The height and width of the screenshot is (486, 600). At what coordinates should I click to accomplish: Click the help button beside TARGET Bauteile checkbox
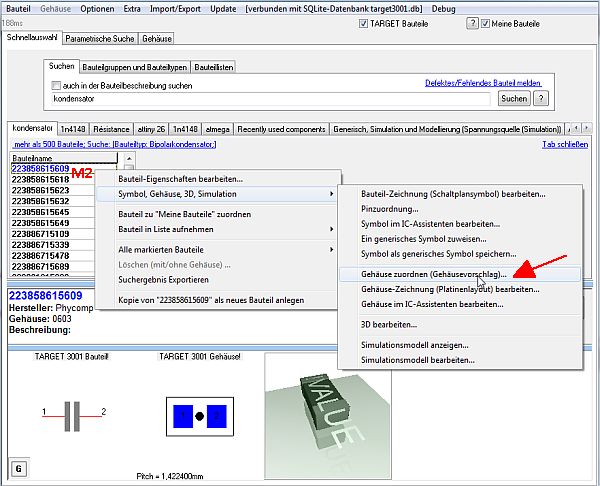(471, 23)
